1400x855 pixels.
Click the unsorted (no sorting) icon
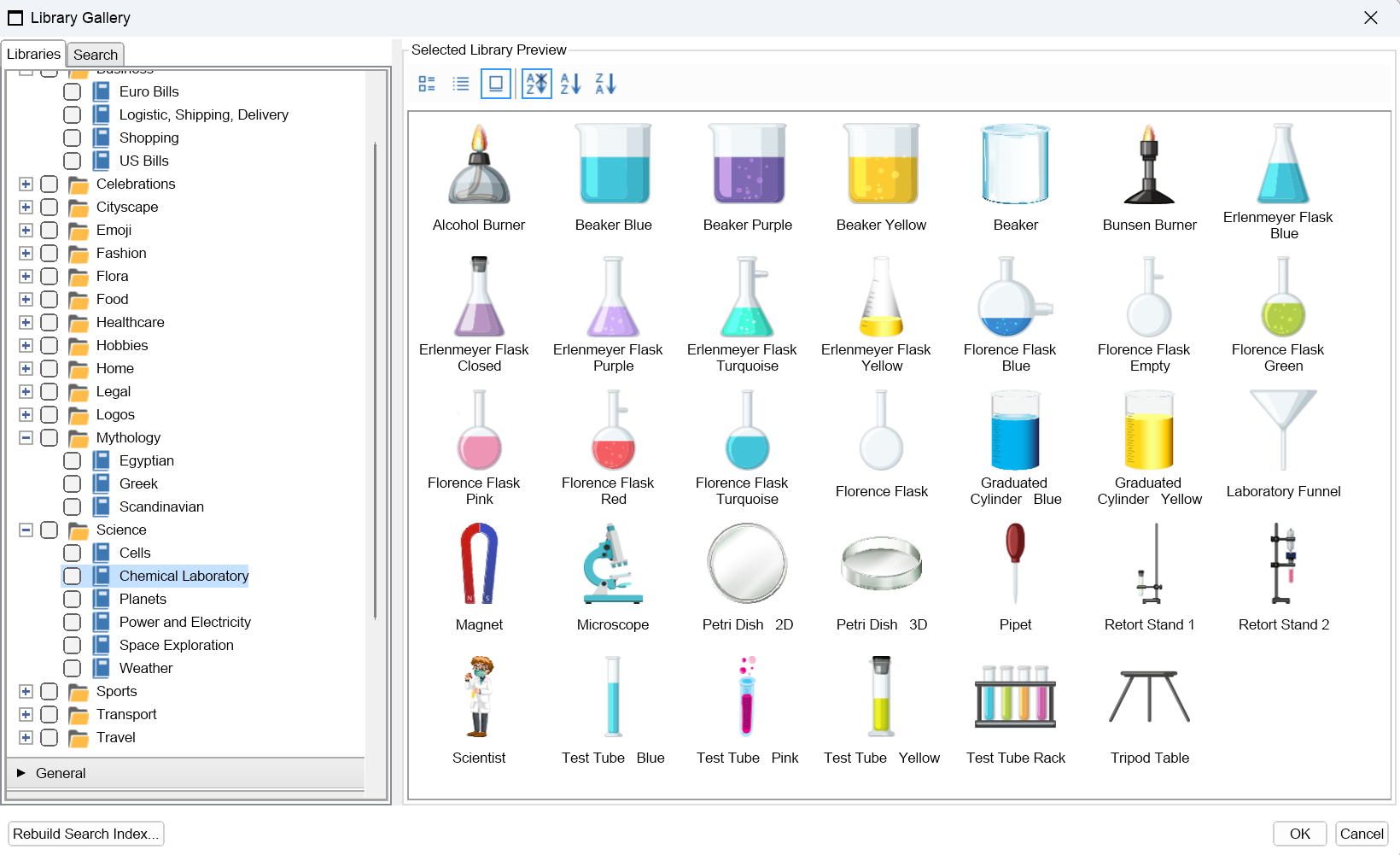[536, 84]
